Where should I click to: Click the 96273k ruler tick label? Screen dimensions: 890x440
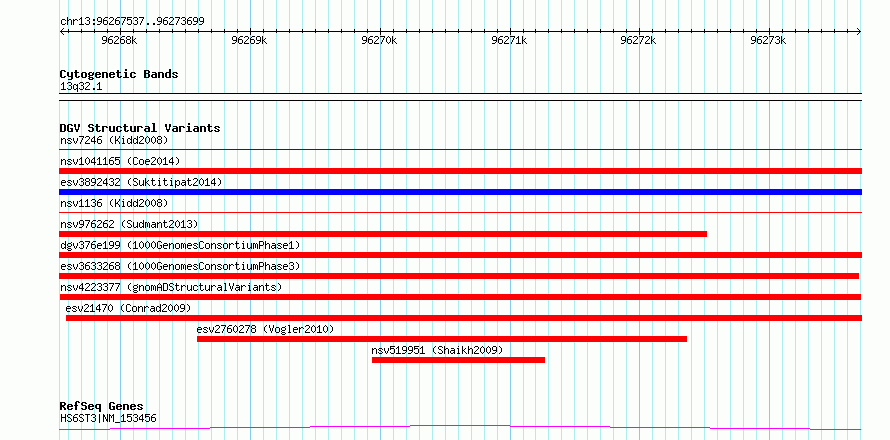coord(769,41)
